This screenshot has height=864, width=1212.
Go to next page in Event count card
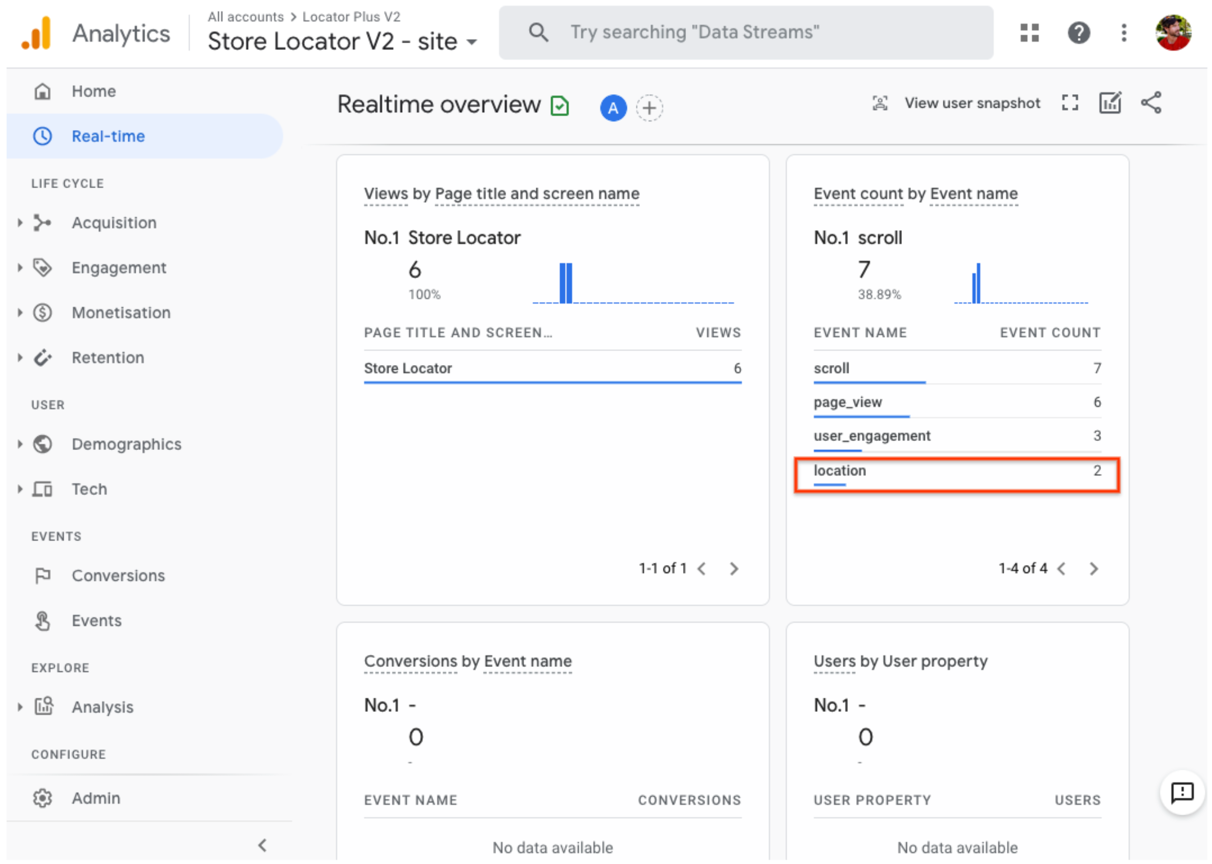click(x=1094, y=569)
